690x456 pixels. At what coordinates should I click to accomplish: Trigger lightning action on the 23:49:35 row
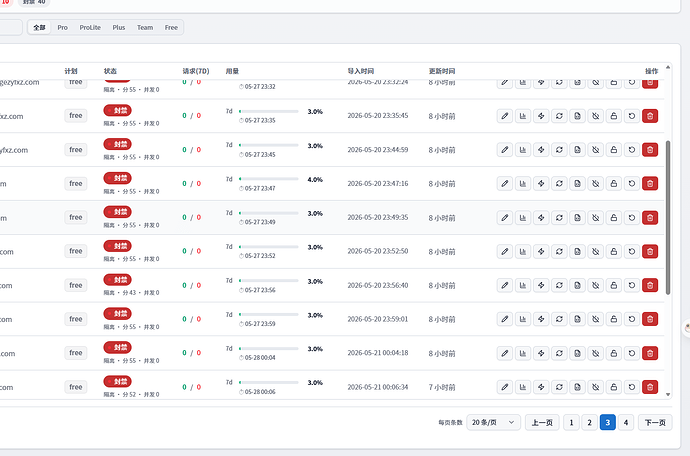click(x=541, y=217)
